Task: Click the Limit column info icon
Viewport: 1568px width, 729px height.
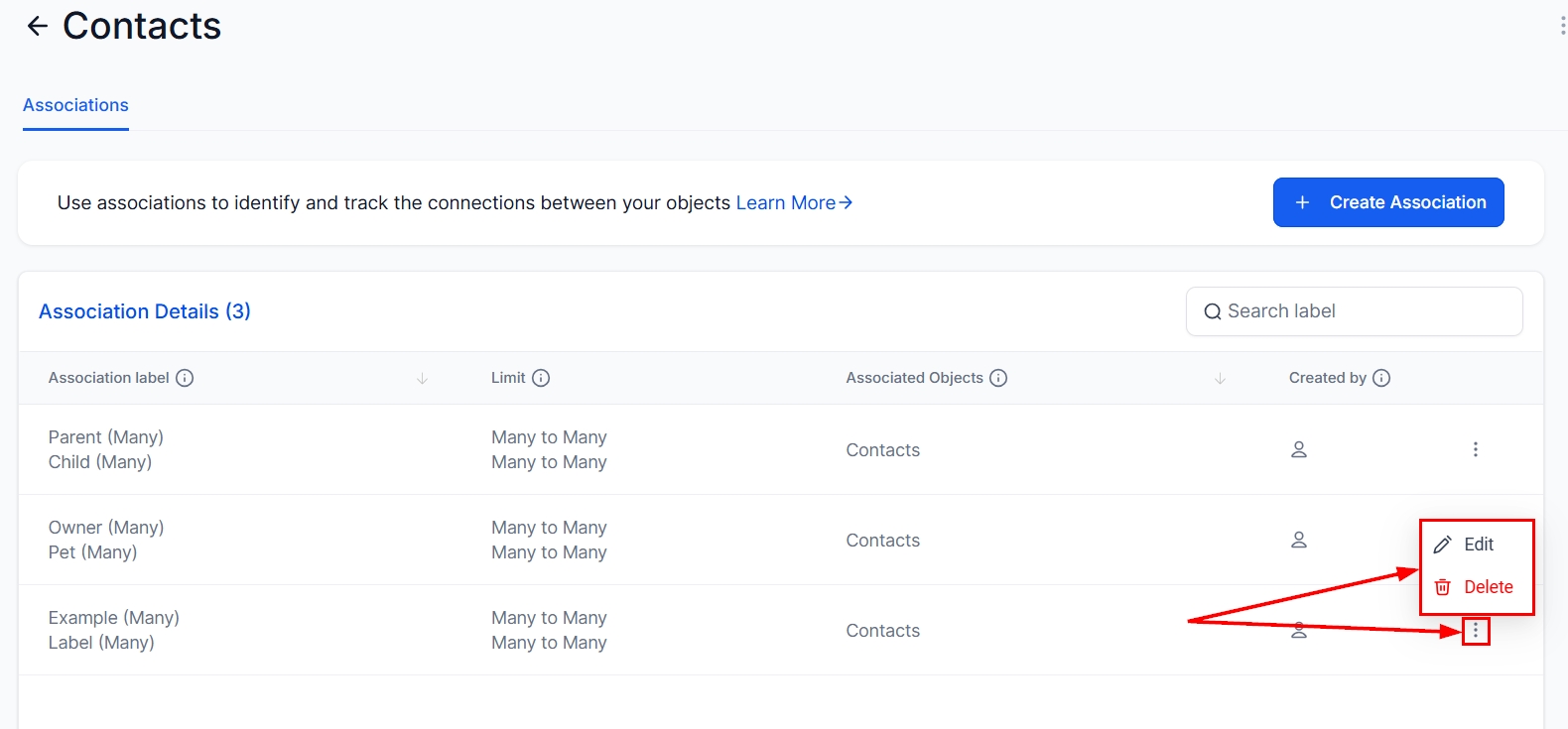Action: pos(541,378)
